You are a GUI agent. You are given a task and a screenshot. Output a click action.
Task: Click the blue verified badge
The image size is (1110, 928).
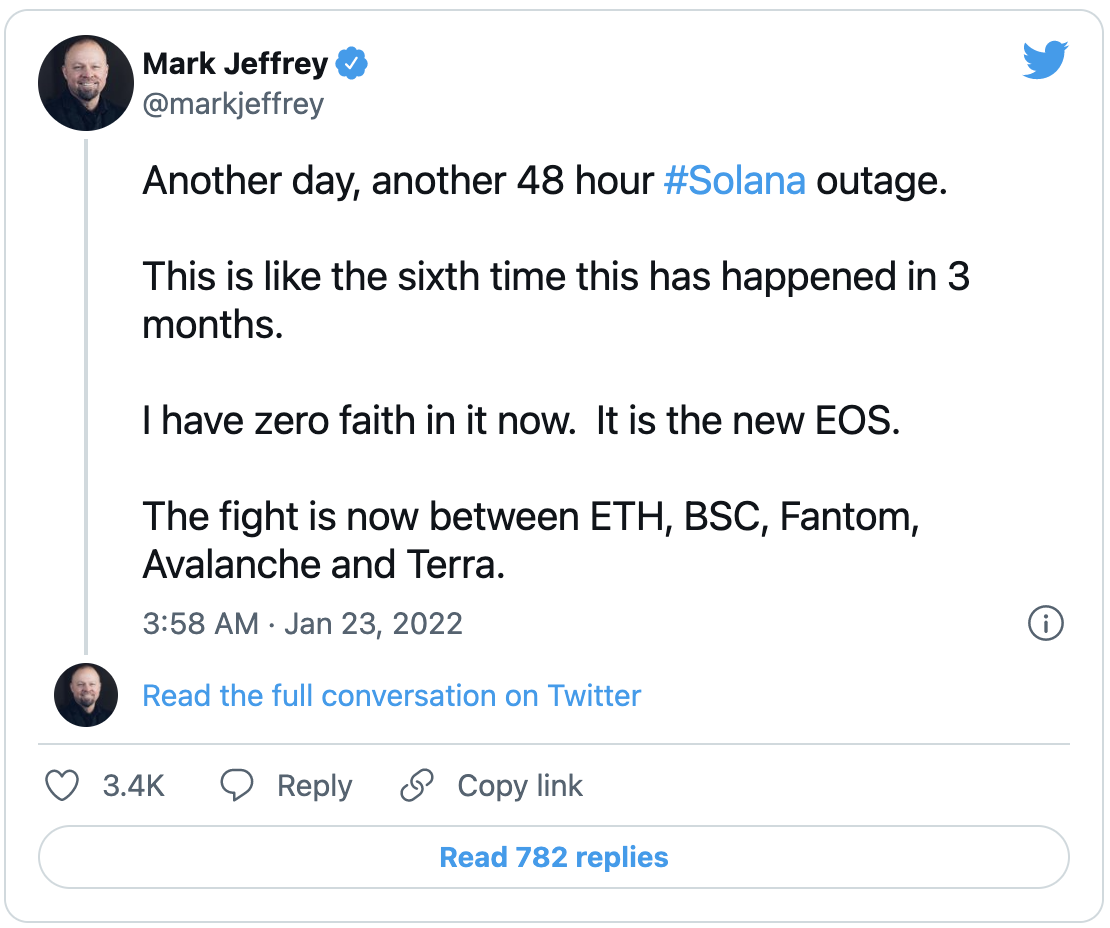[x=351, y=63]
